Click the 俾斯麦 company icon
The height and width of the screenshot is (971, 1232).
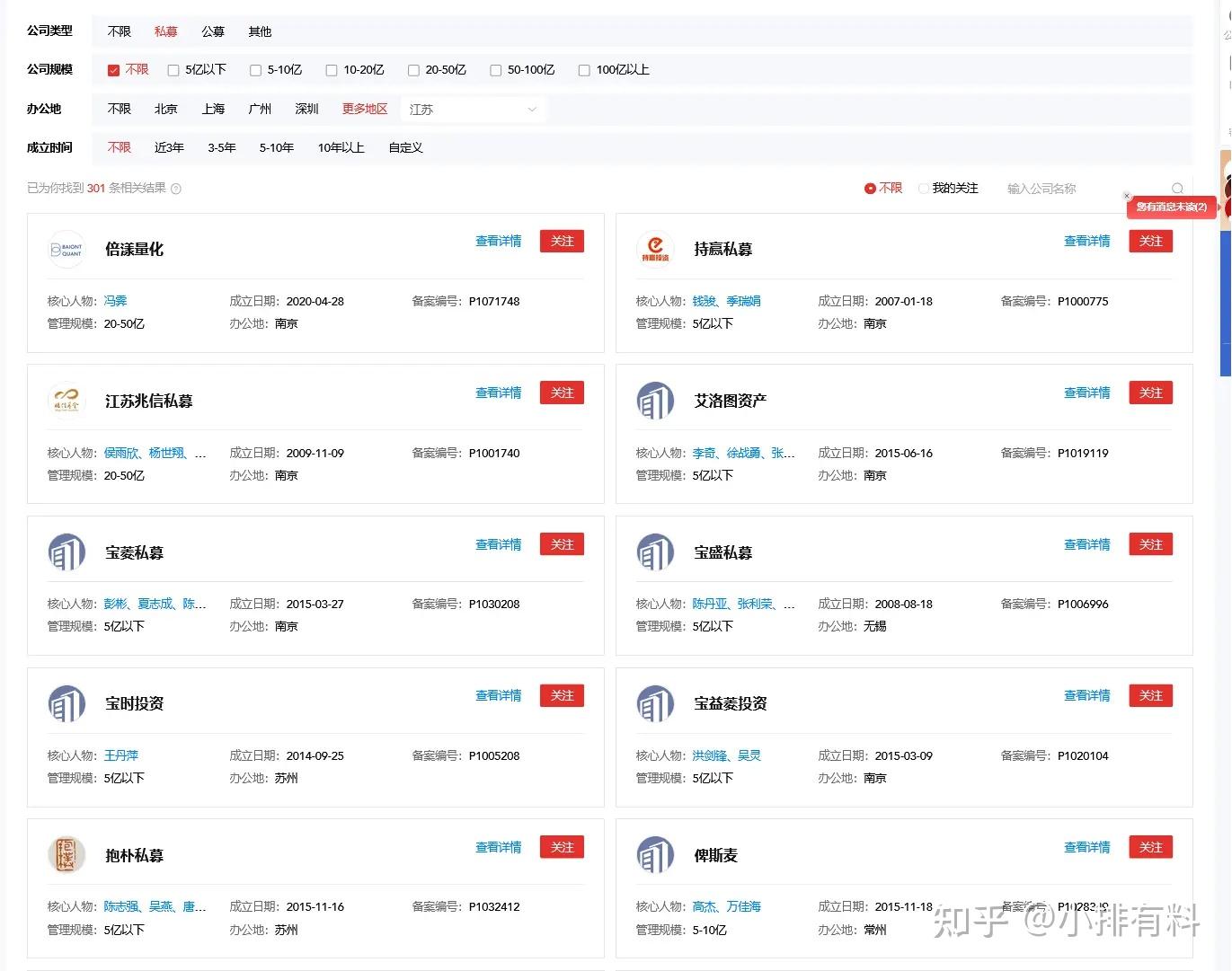pos(654,854)
